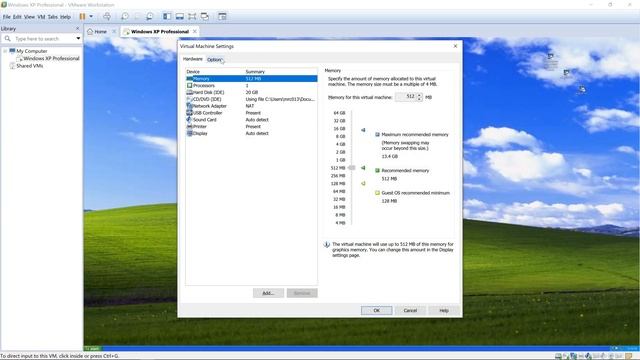
Task: Click the console view toolbar icon
Action: click(x=222, y=16)
